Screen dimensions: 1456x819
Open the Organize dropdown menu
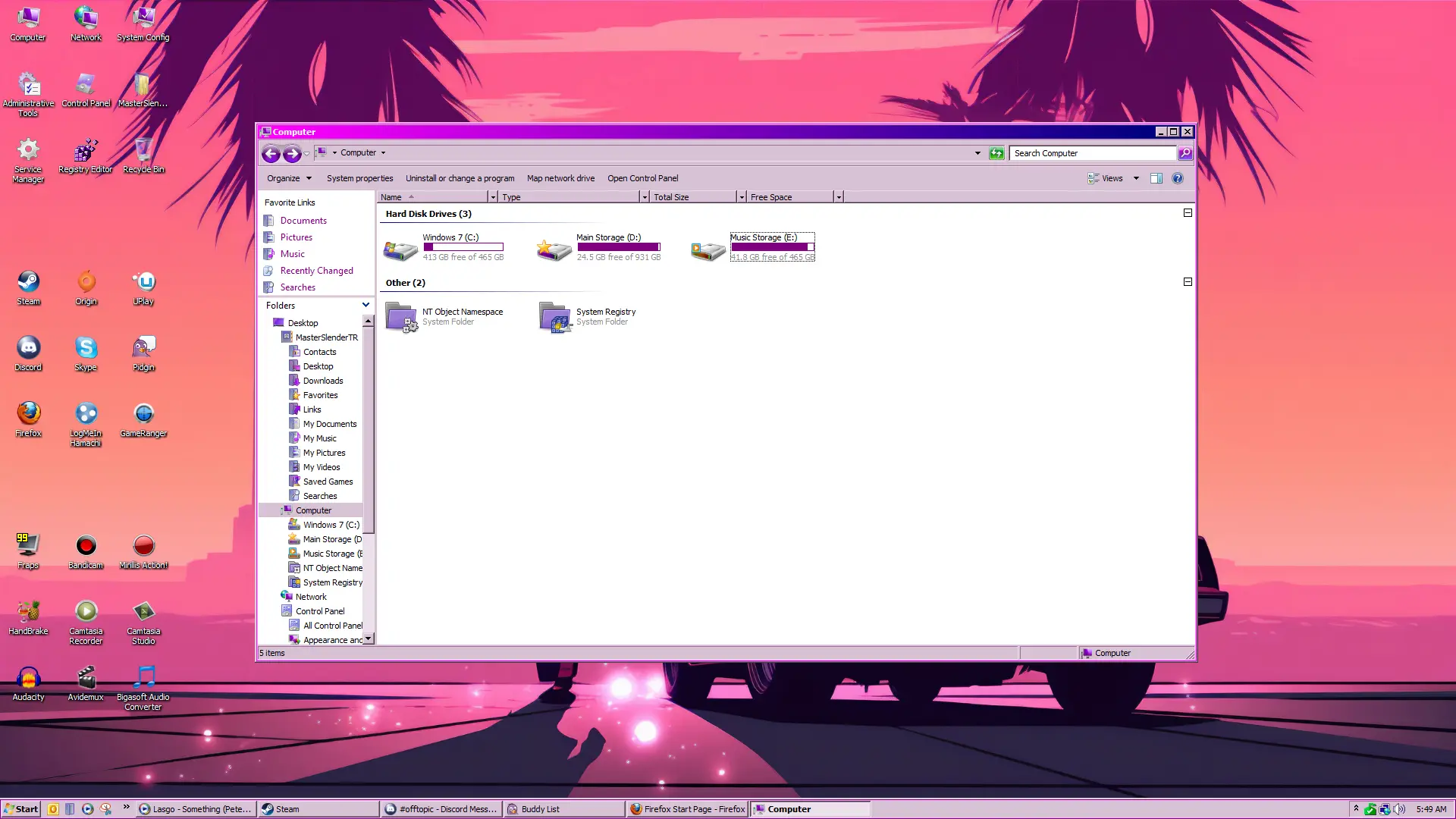click(289, 178)
